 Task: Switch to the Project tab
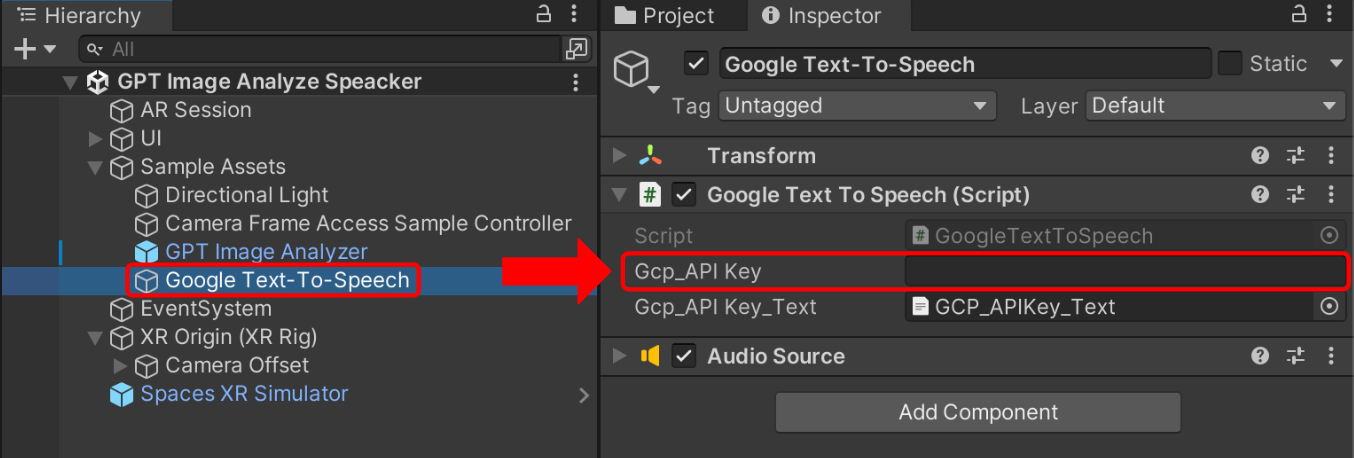665,15
